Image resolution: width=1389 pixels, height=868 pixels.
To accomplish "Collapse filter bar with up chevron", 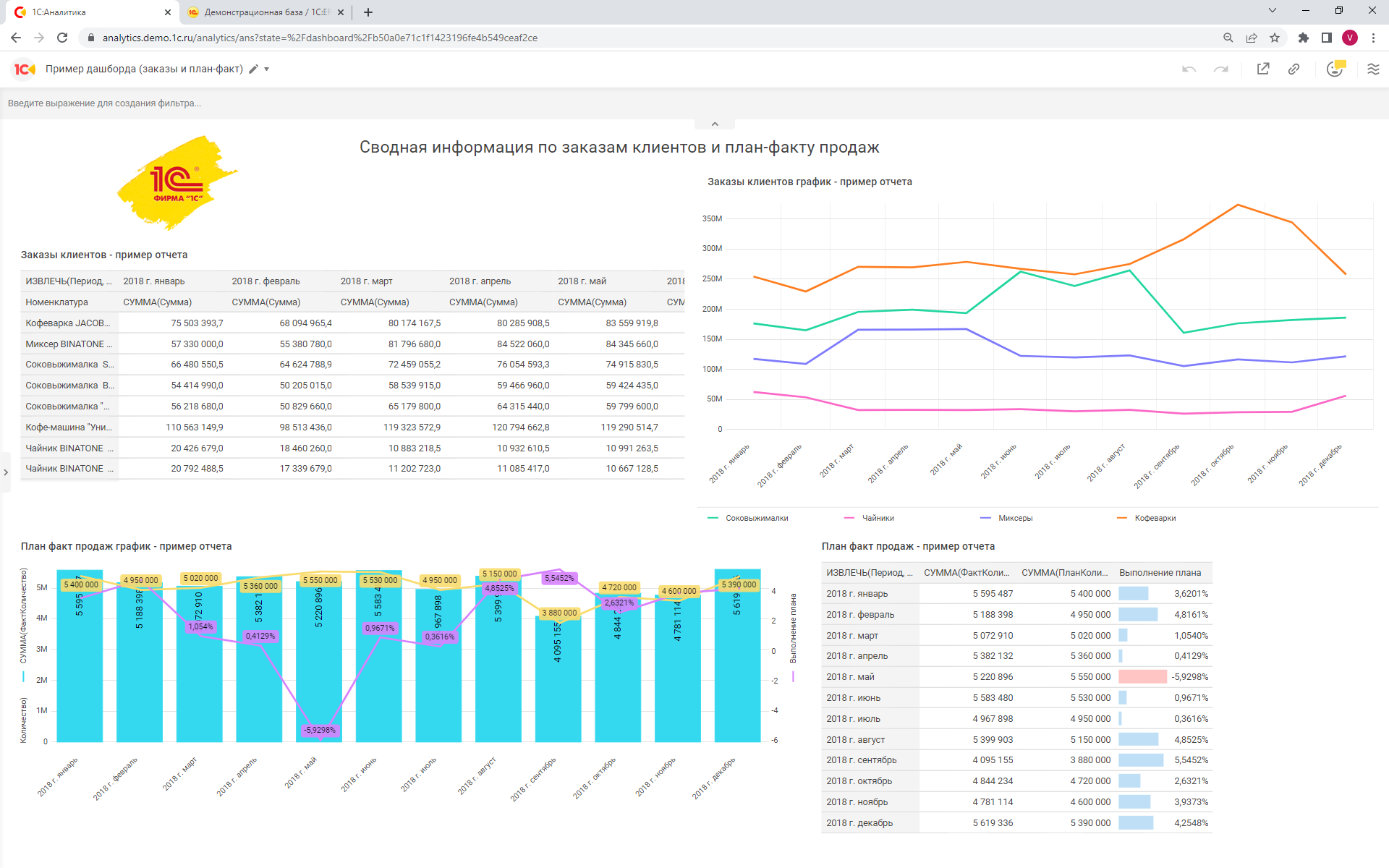I will click(715, 124).
